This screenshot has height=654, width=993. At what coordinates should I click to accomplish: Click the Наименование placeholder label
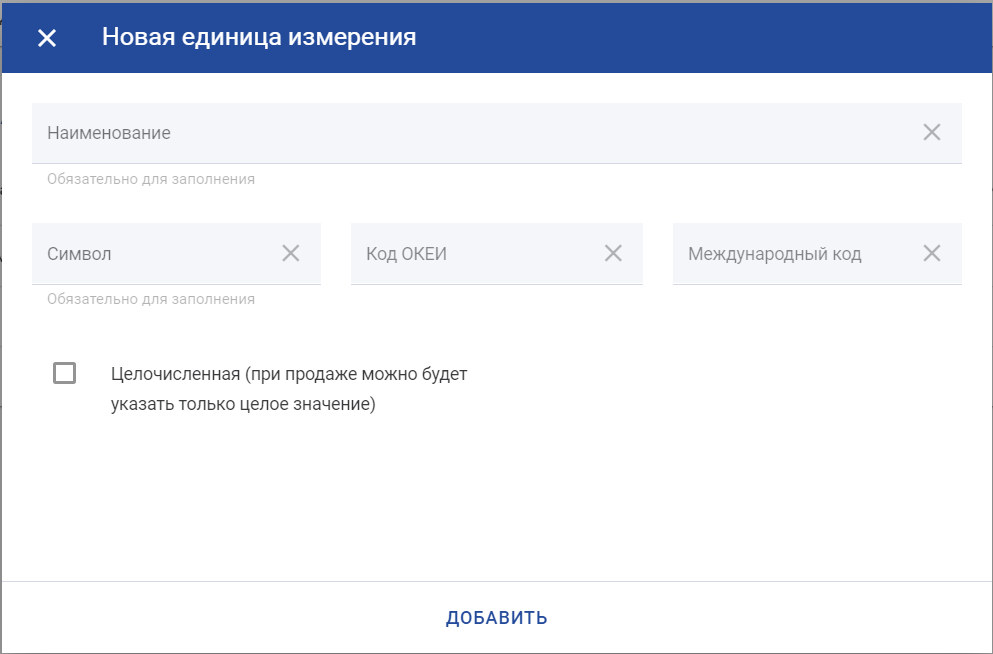pos(109,133)
